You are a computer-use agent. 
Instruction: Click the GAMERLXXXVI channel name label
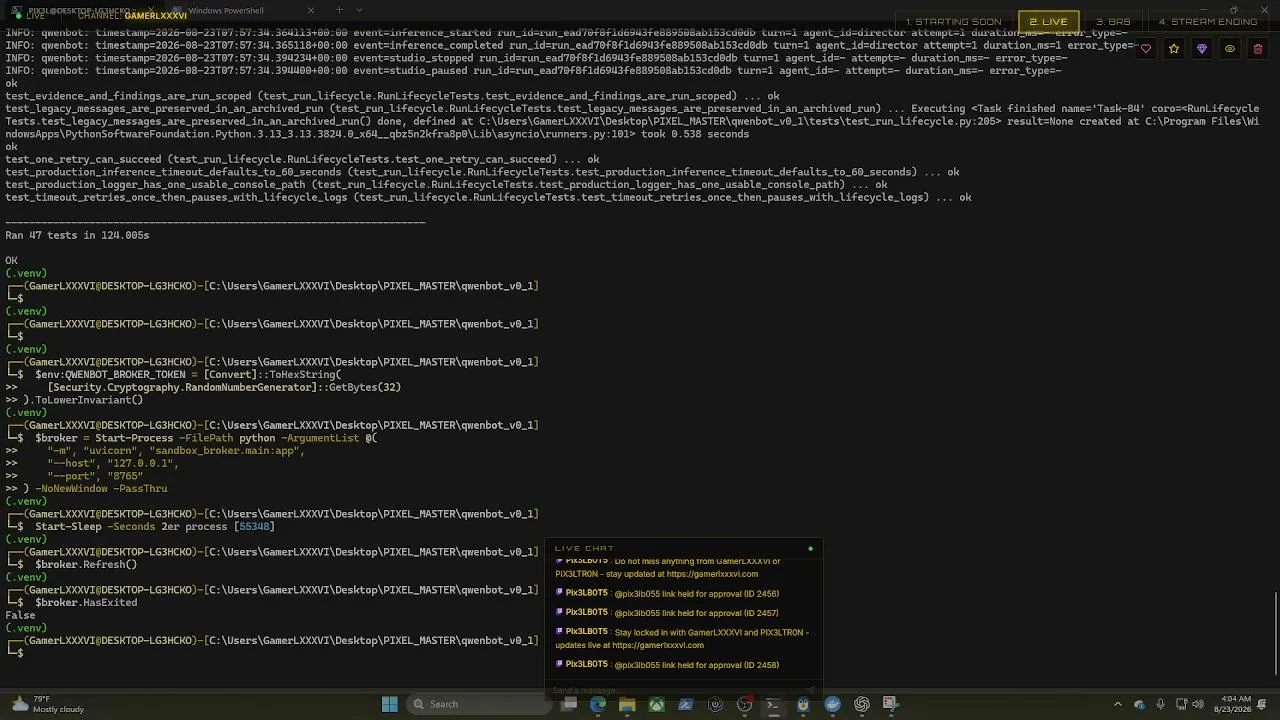[156, 16]
